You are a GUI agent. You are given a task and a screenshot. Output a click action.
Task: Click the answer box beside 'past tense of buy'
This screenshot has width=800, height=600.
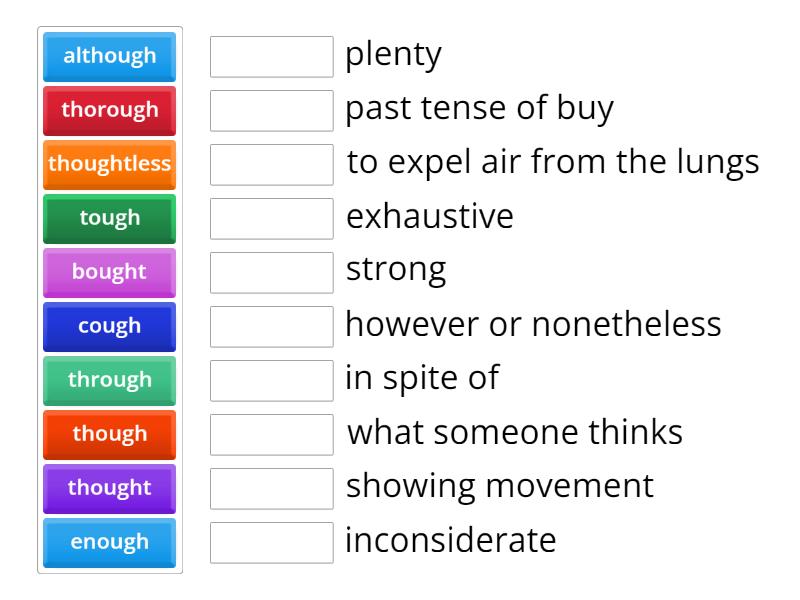point(272,111)
